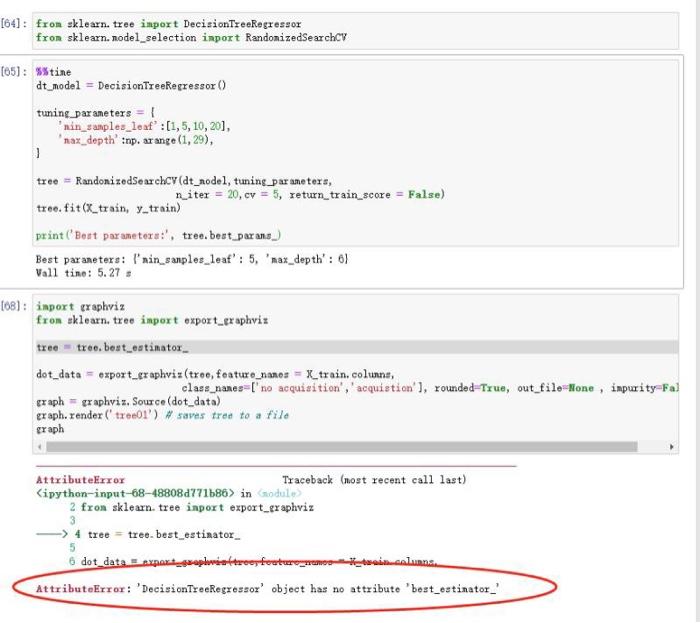Click the left arrow of horizontal scrollbar

[x=40, y=447]
